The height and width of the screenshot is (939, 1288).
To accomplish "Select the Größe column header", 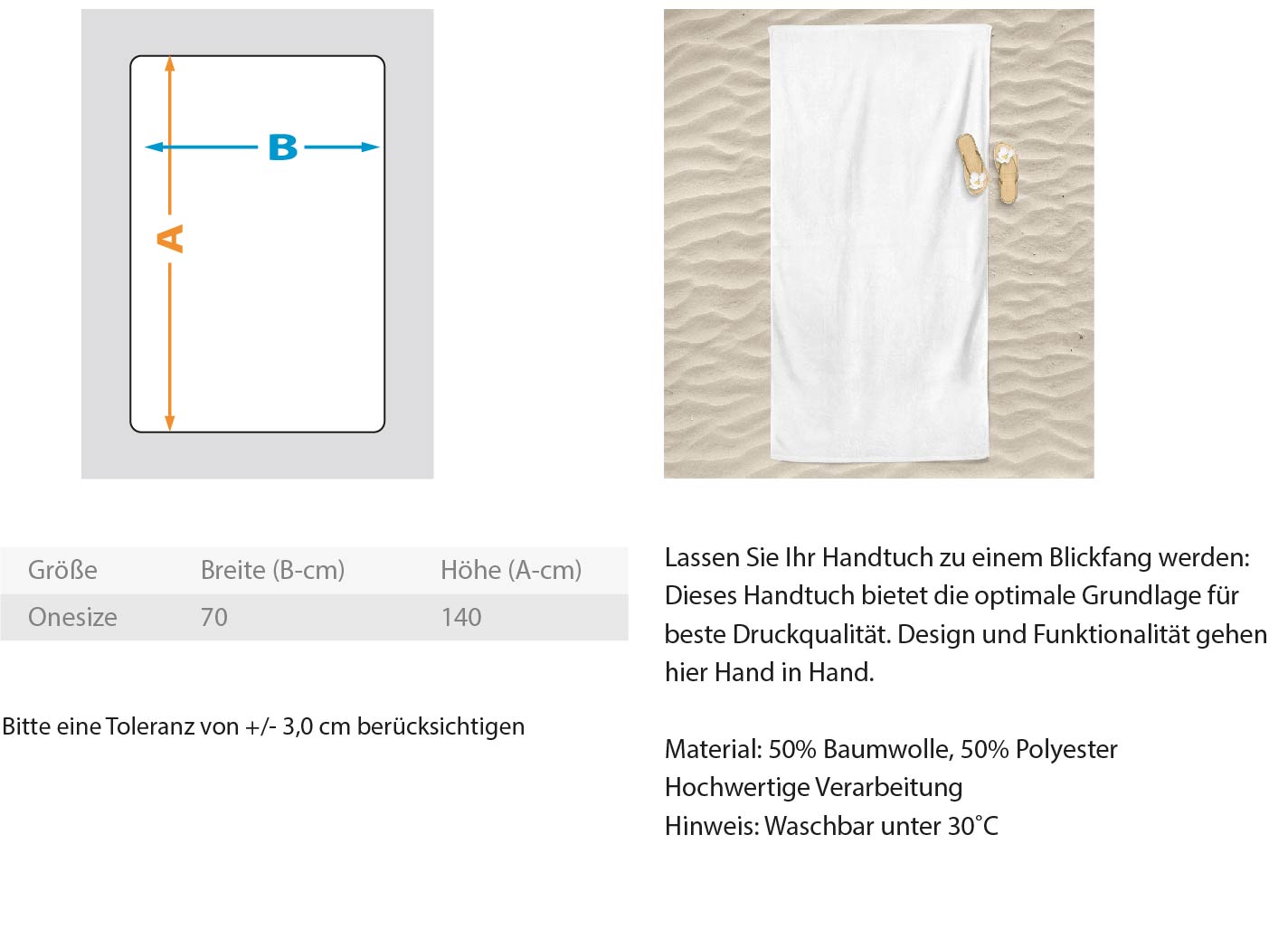I will (x=62, y=570).
